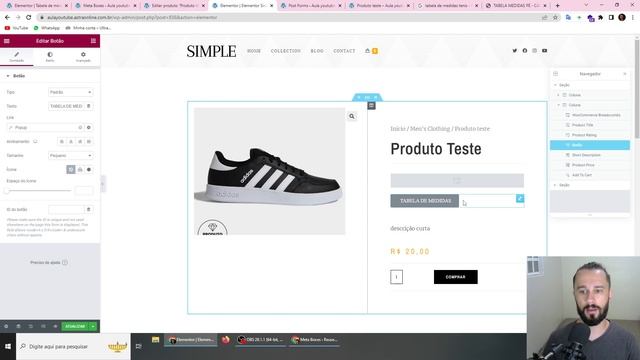Open dynamic tags for ID do botão

(x=89, y=209)
